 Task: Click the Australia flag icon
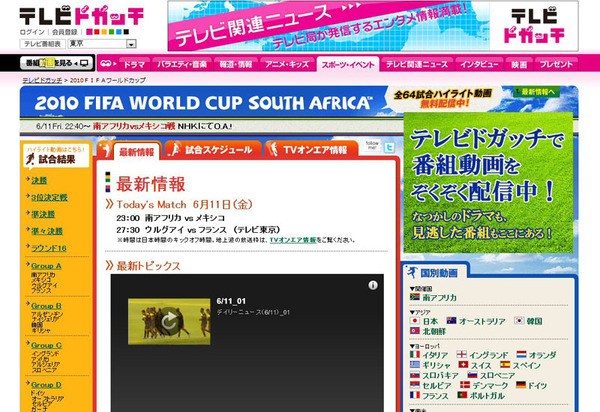pyautogui.click(x=452, y=321)
